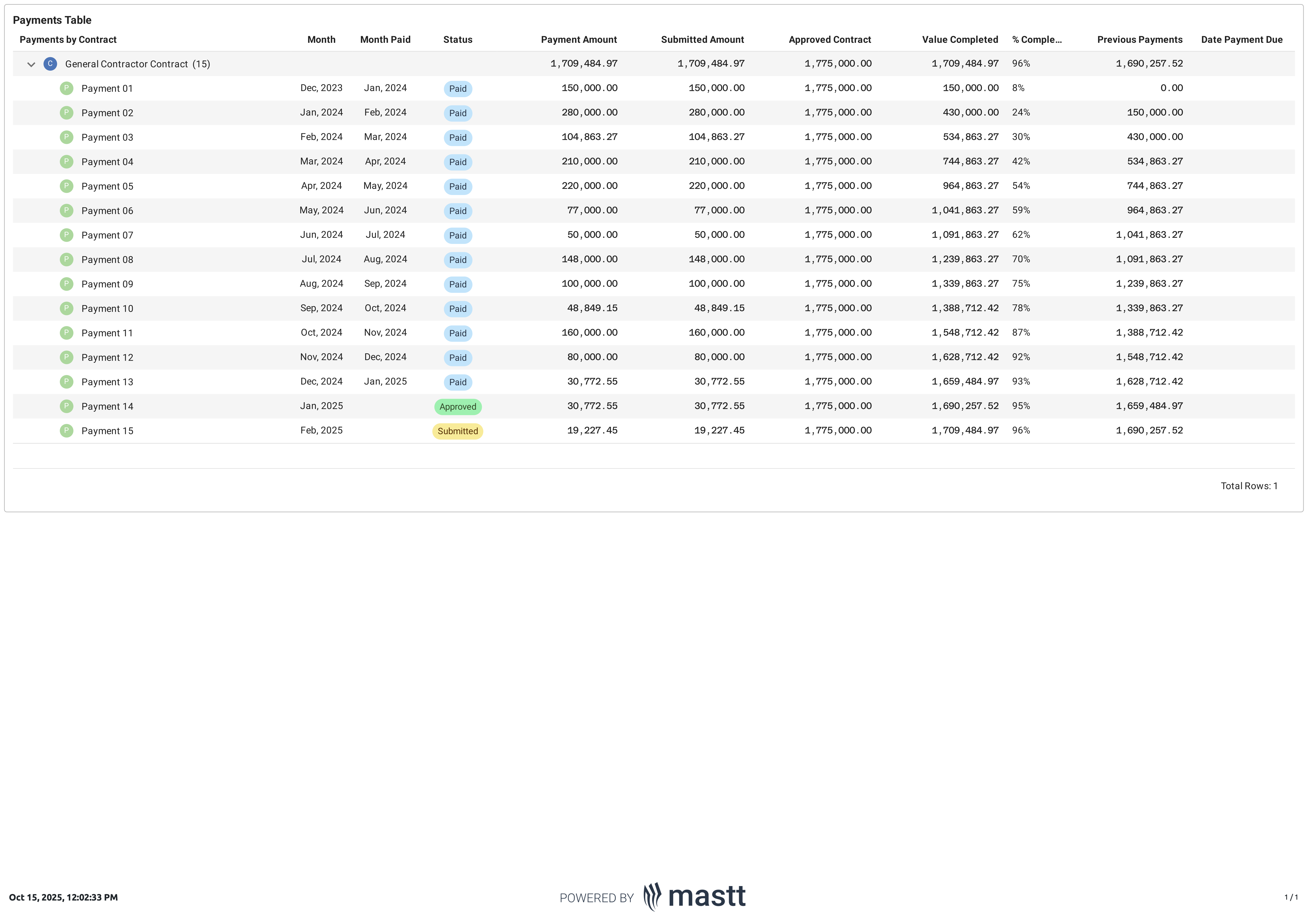Click the green P icon for Payment 05
This screenshot has height=924, width=1308.
[x=67, y=186]
